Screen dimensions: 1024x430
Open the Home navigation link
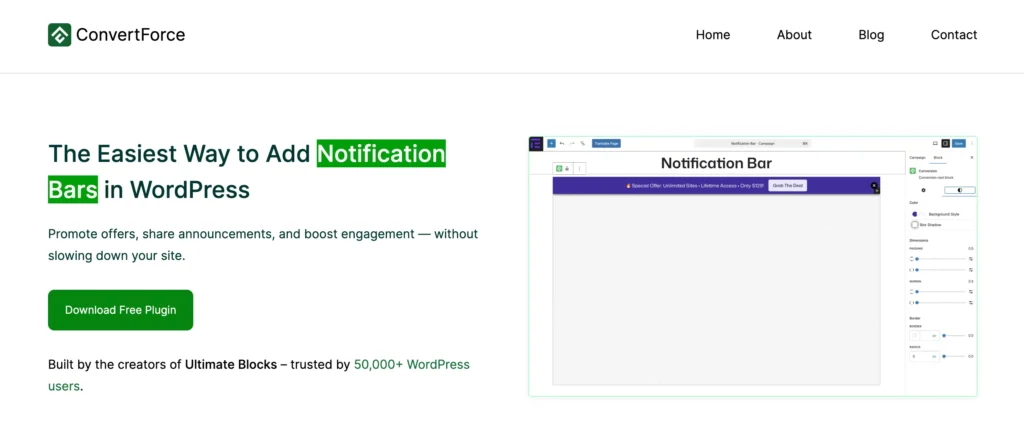coord(713,35)
